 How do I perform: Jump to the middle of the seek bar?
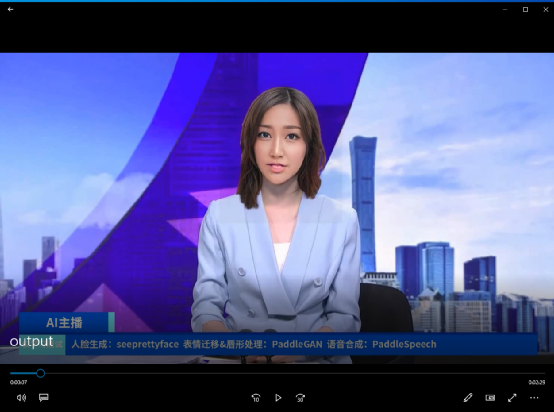click(277, 373)
